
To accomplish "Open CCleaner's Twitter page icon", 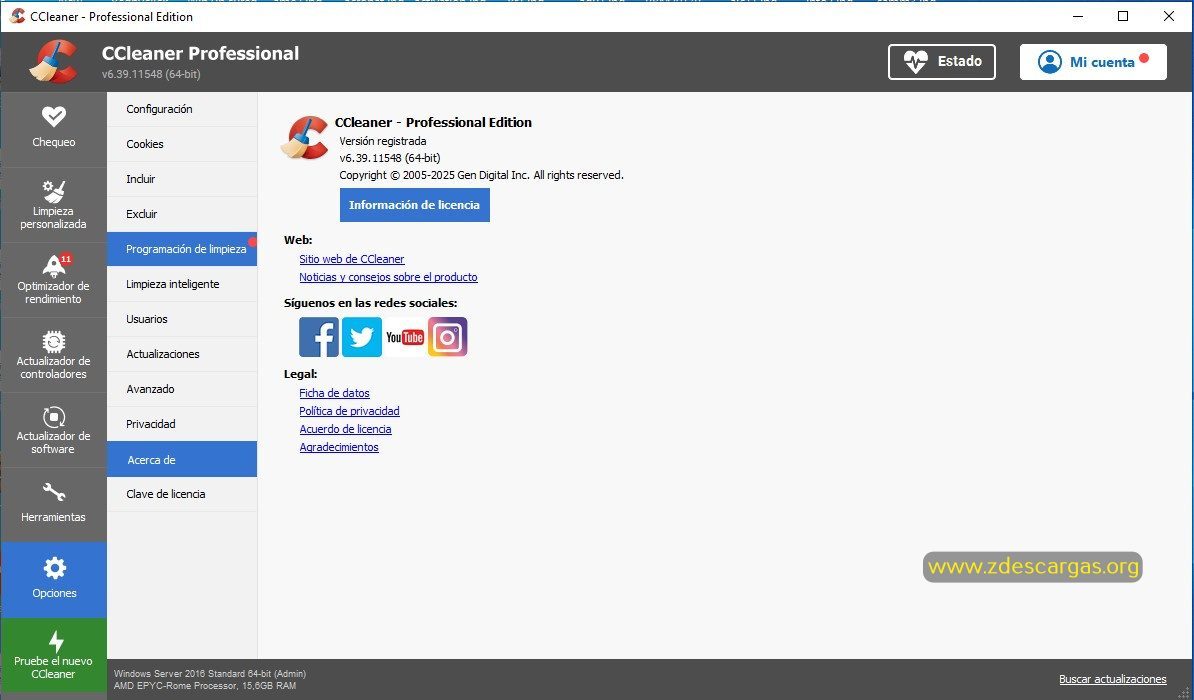I will pyautogui.click(x=362, y=337).
